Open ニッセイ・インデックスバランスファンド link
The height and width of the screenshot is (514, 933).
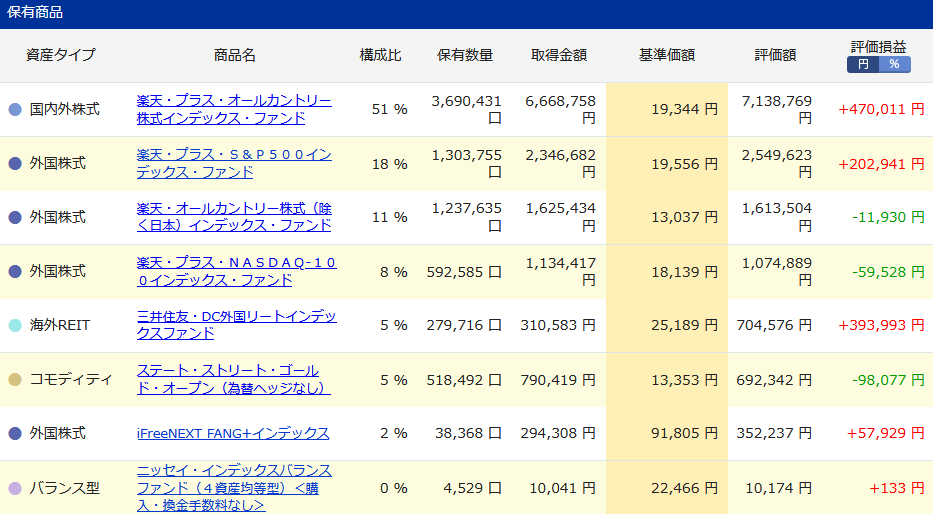[x=234, y=488]
